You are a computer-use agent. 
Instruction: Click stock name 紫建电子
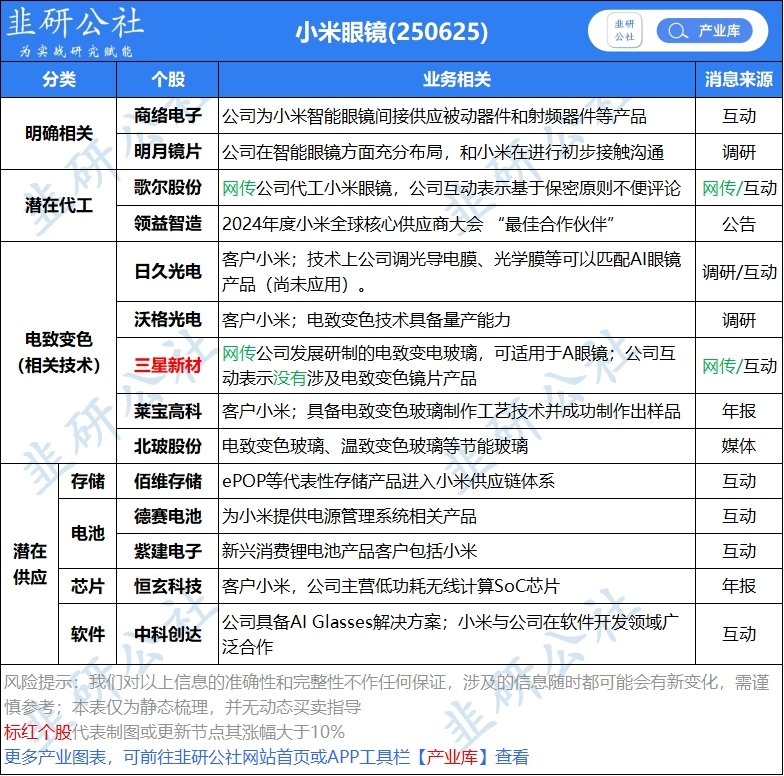point(168,551)
